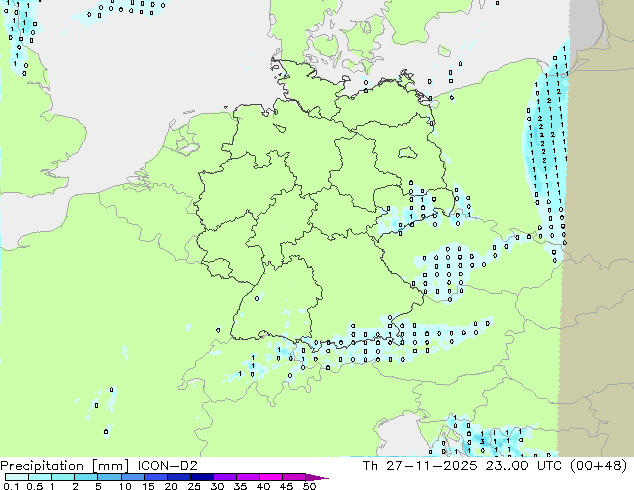Click the '20' legend scale label
The height and width of the screenshot is (490, 634).
click(171, 486)
